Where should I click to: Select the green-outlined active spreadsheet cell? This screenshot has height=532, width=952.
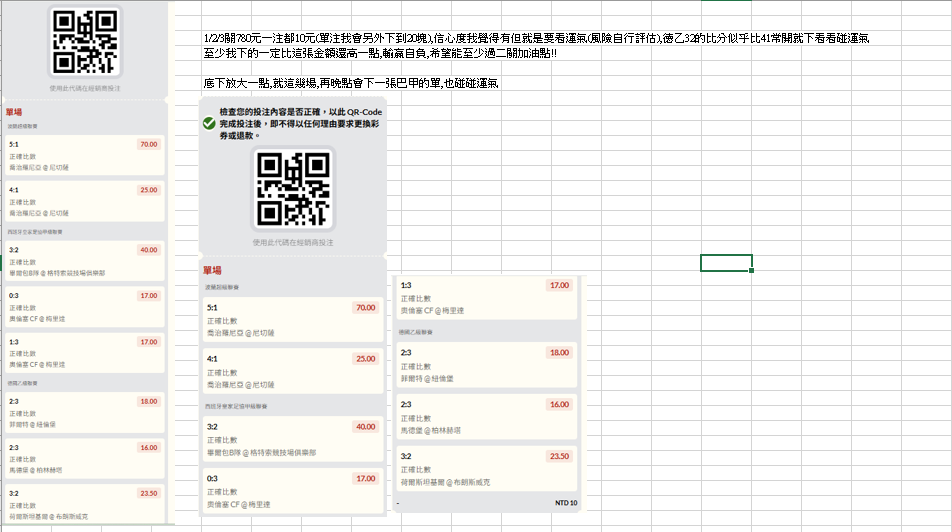pos(726,263)
